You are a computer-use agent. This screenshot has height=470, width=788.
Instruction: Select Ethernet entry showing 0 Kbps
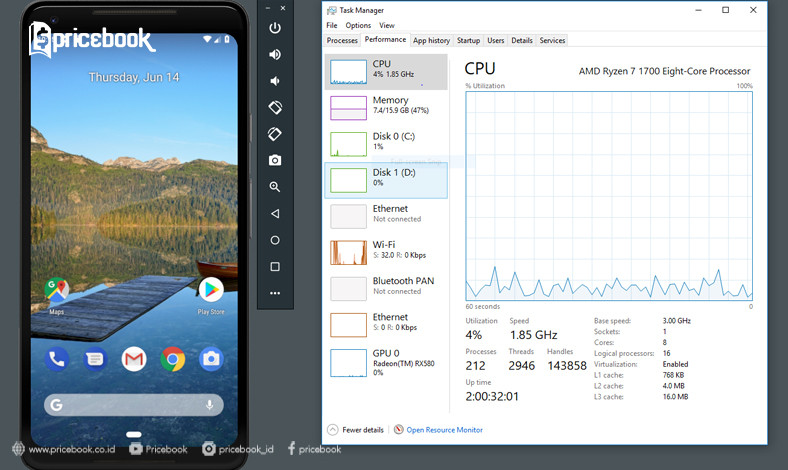coord(386,325)
